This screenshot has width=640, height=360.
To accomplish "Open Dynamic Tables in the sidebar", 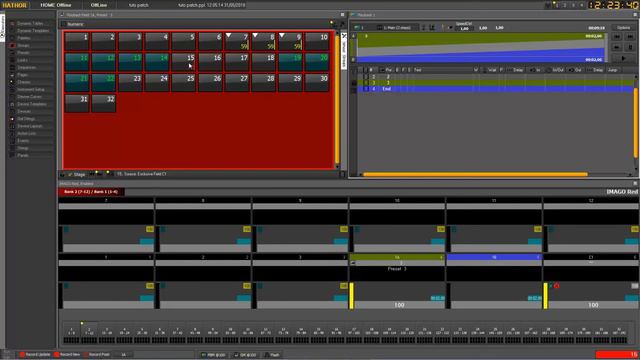I will click(x=30, y=24).
